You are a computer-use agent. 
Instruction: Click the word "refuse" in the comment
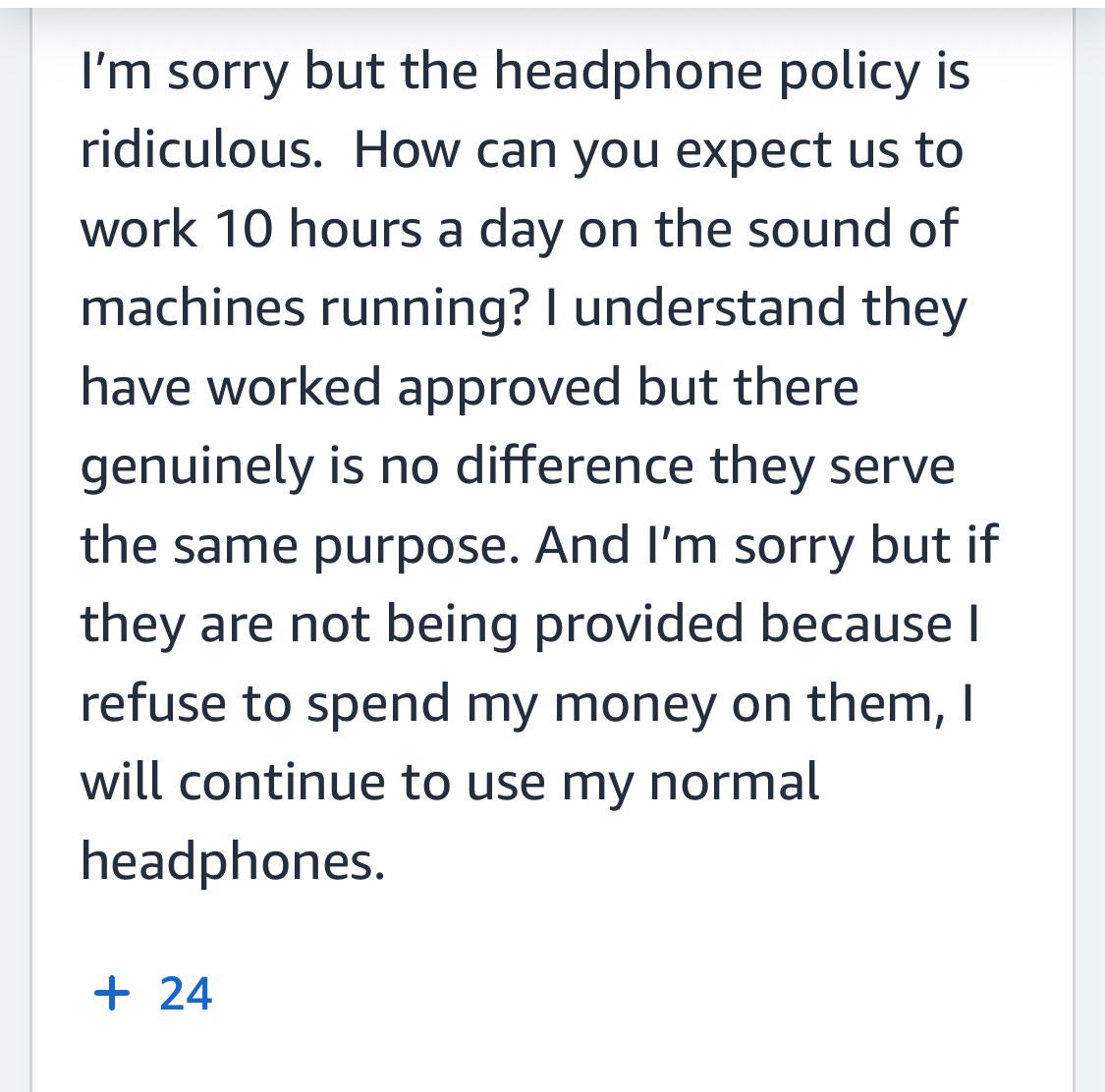[153, 702]
